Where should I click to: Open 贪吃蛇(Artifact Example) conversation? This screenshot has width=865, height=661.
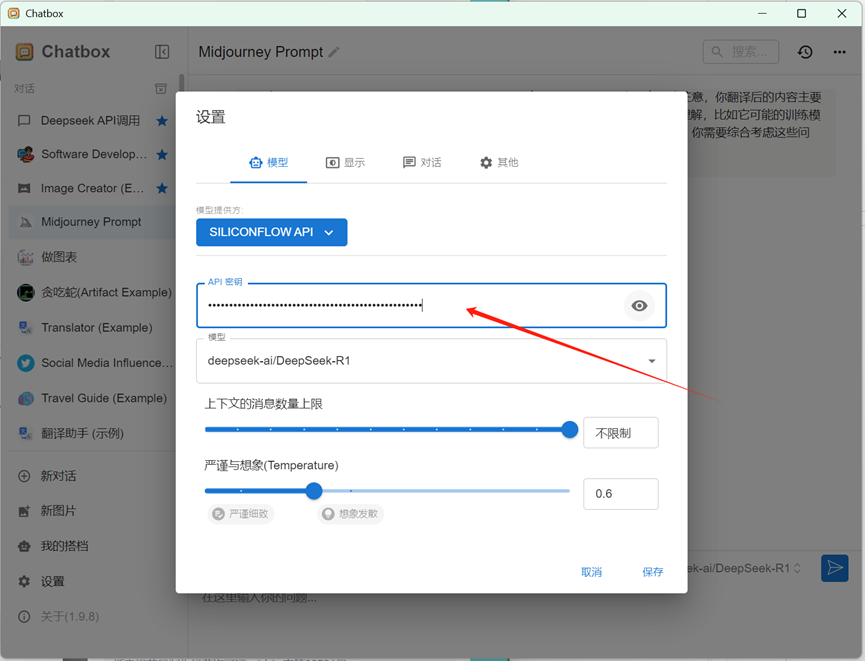click(91, 292)
